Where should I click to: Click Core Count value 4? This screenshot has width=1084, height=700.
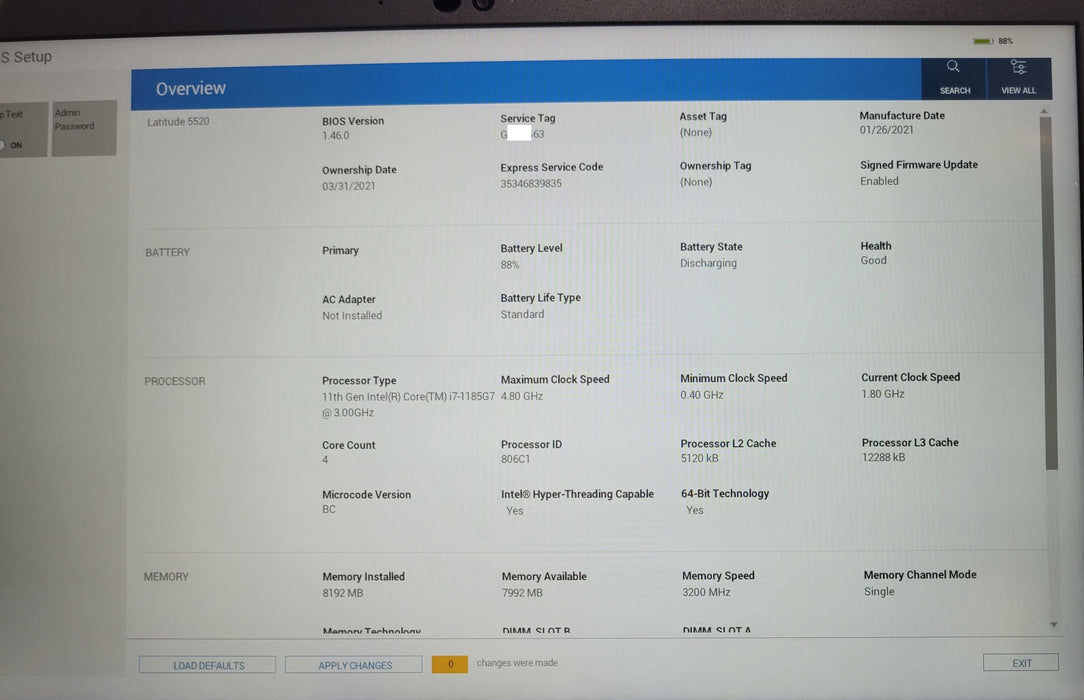point(325,460)
